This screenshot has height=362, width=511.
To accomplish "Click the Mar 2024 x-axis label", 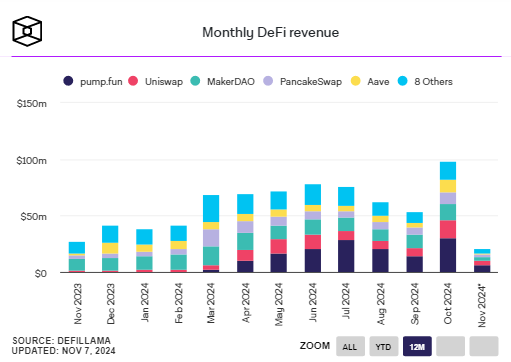I will pyautogui.click(x=211, y=303).
